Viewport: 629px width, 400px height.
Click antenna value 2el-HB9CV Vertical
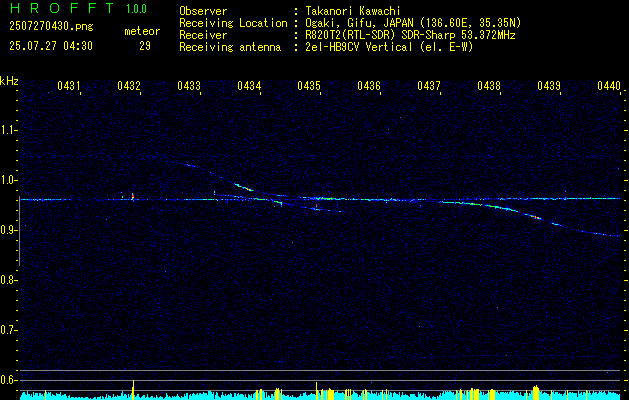(359, 47)
